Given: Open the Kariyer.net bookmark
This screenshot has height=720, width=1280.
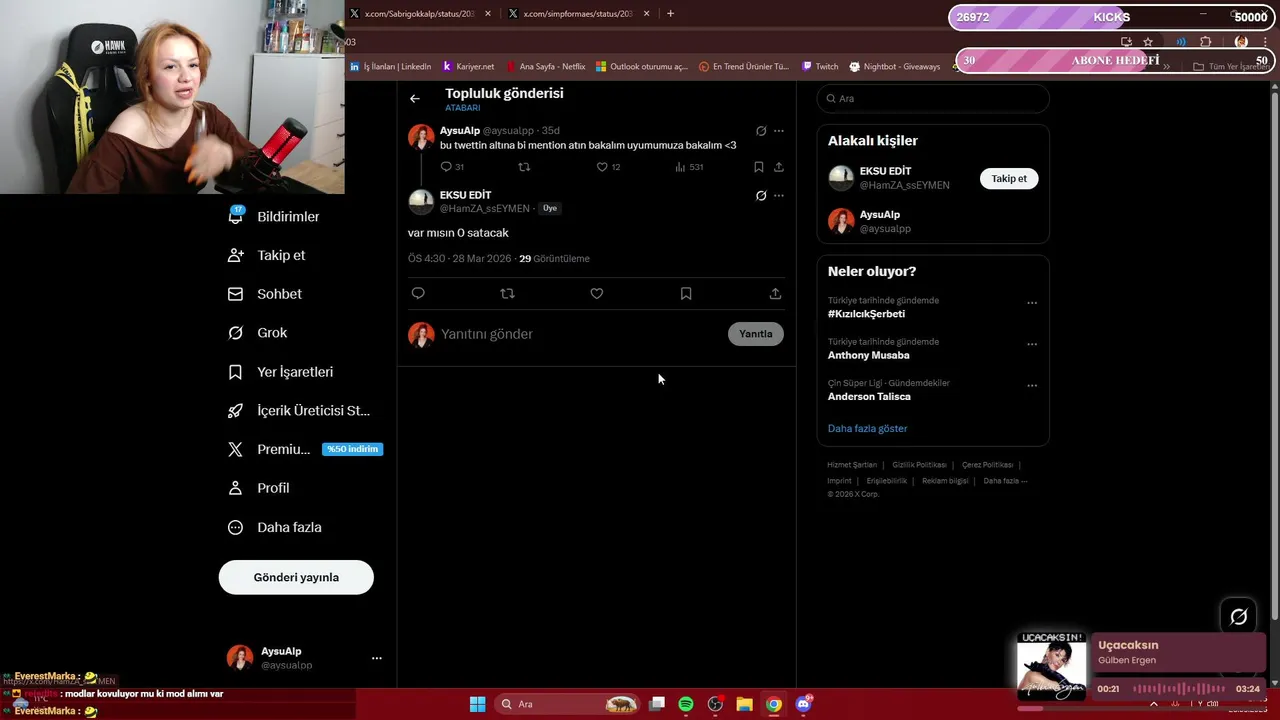Looking at the screenshot, I should (x=468, y=67).
